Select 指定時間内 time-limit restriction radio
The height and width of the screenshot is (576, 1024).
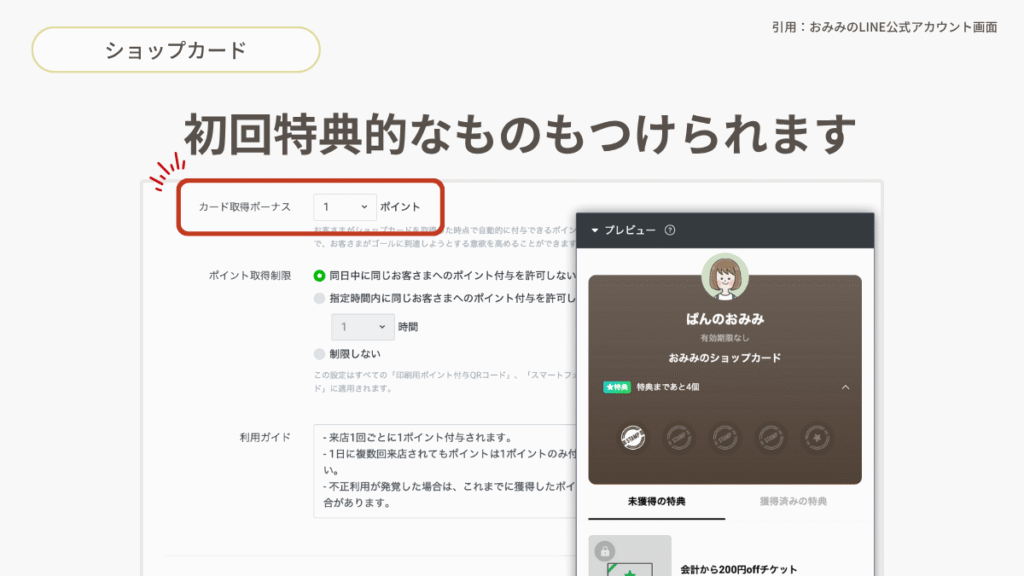320,298
